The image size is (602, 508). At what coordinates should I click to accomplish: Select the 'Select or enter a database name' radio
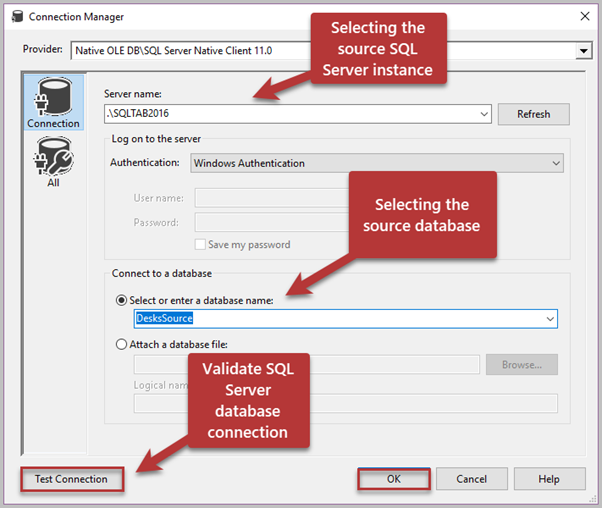click(x=121, y=300)
